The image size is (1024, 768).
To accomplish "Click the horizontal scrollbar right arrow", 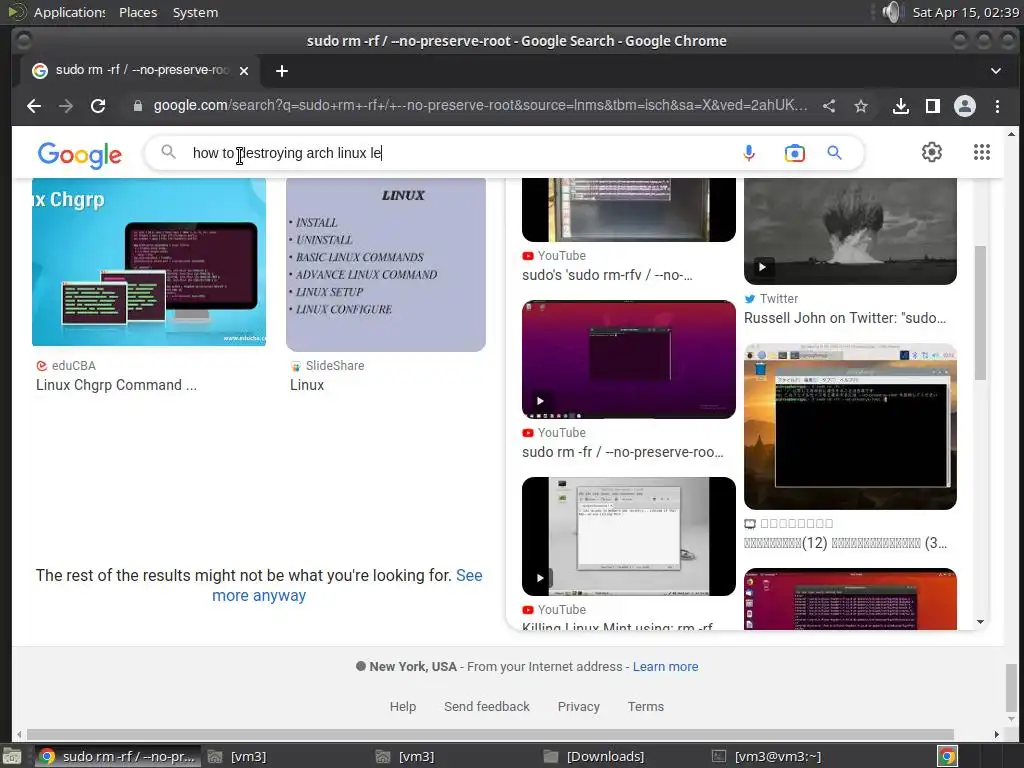I will tap(997, 735).
